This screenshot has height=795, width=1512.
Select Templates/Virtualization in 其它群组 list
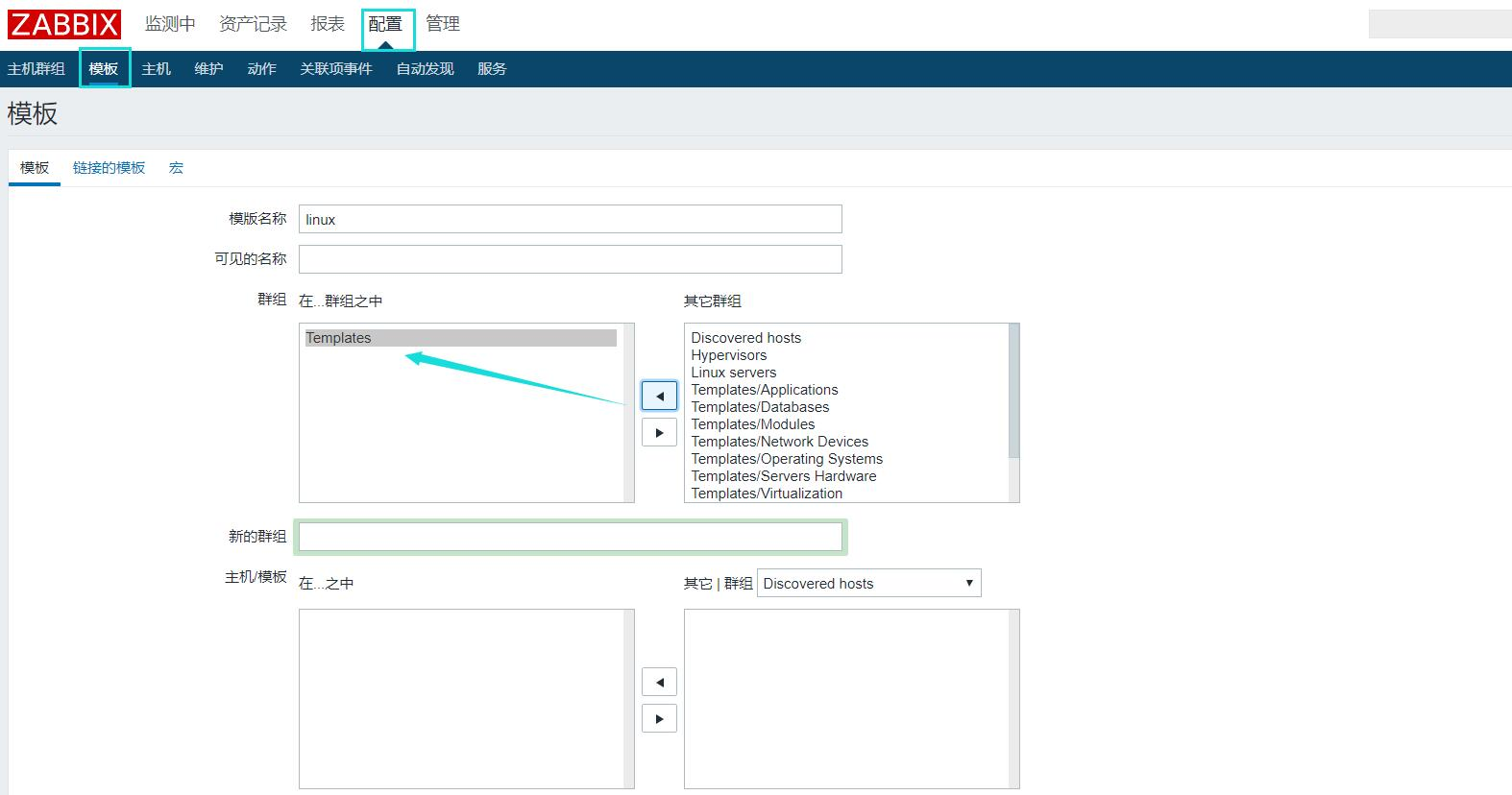[x=767, y=494]
